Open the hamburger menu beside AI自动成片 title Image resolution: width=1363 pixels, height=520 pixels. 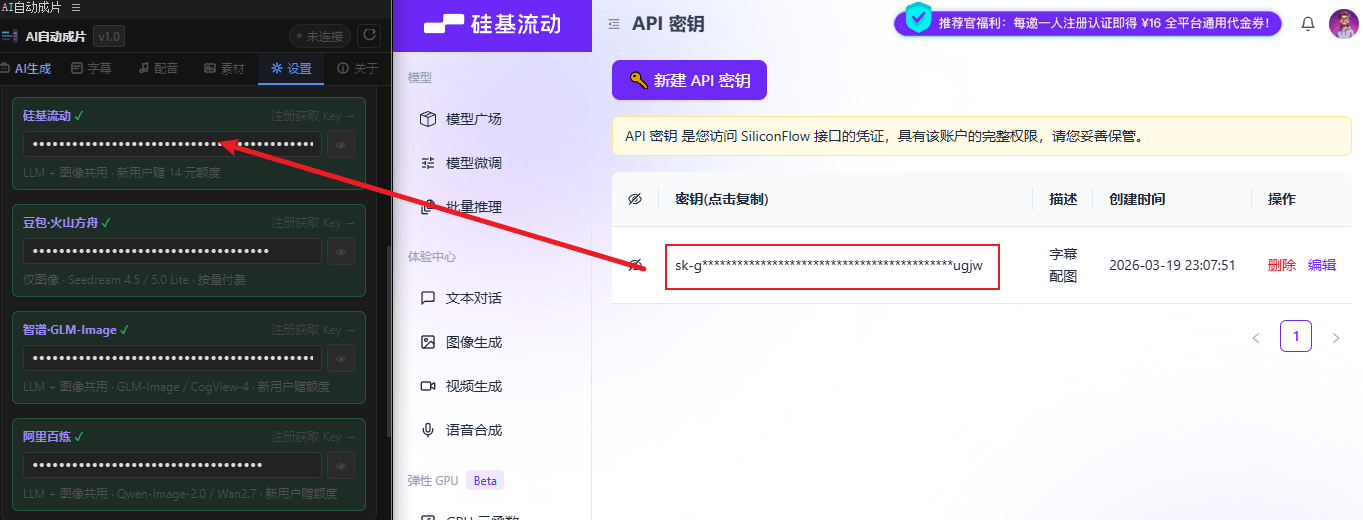click(x=76, y=7)
